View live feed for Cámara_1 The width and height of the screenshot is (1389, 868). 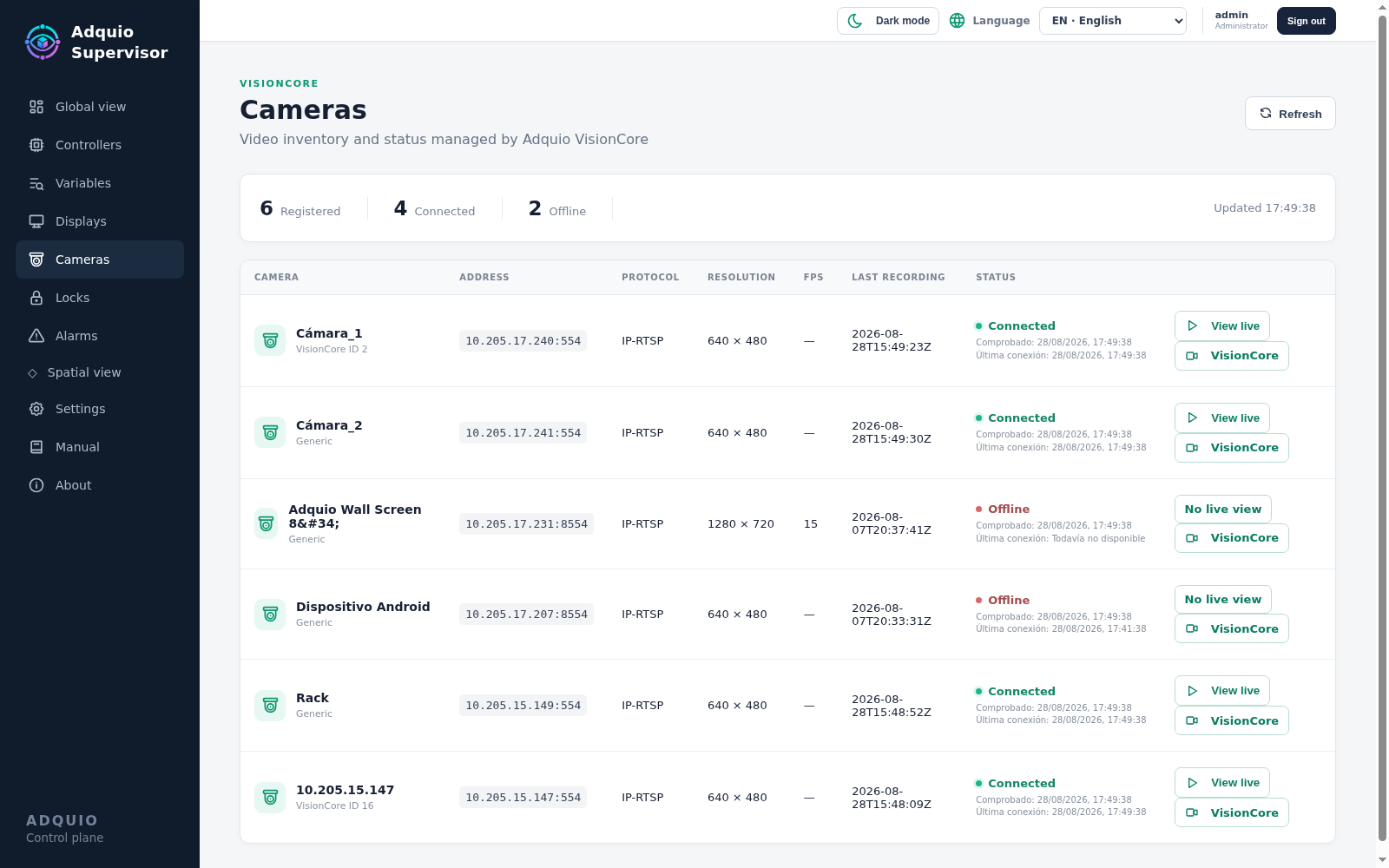coord(1222,326)
